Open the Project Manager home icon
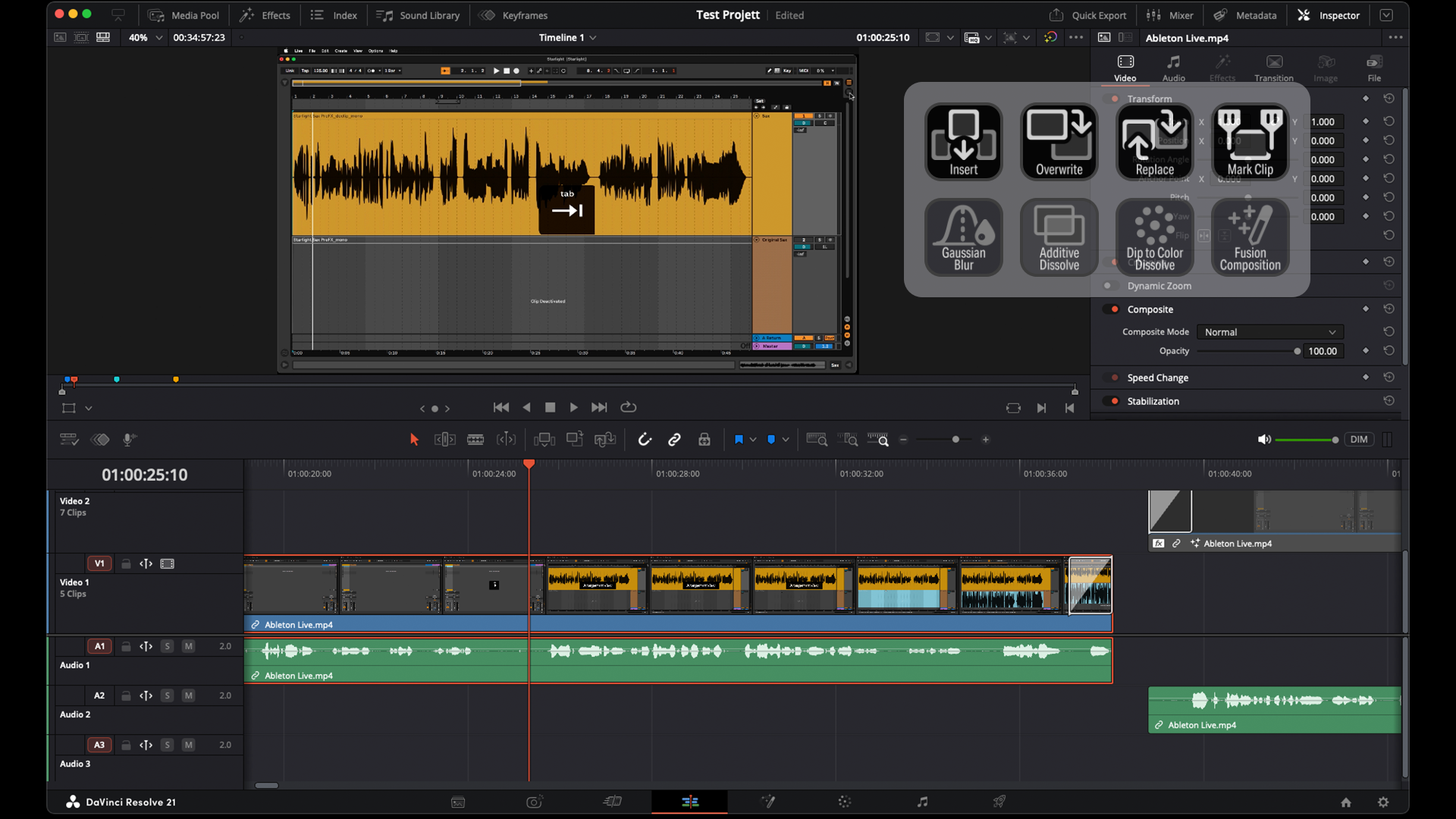The height and width of the screenshot is (819, 1456). [1346, 802]
